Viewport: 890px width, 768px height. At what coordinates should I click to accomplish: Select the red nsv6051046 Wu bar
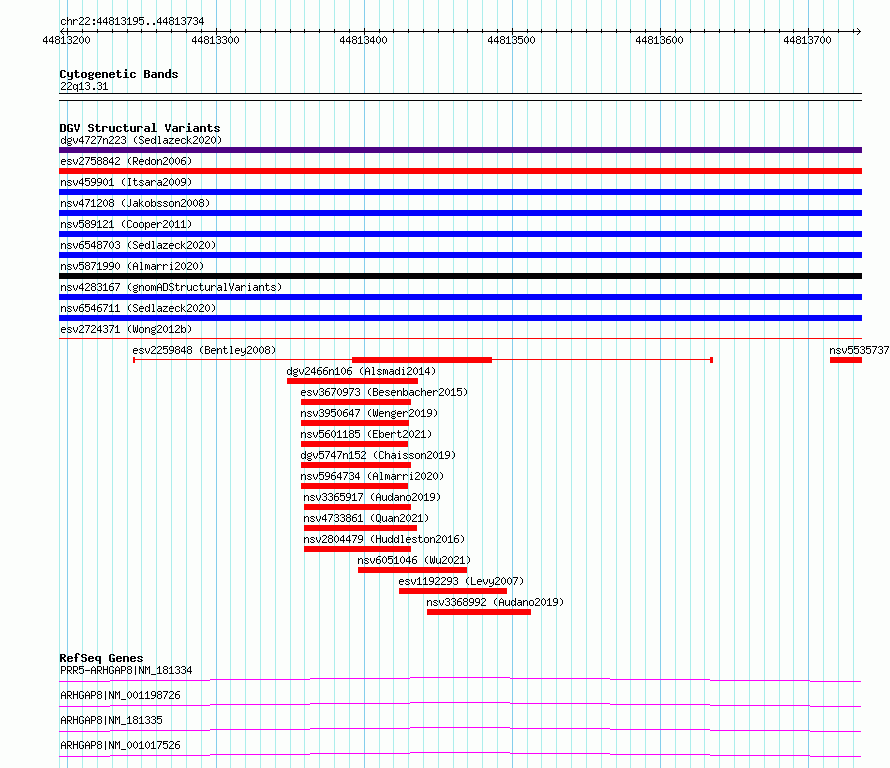click(413, 570)
